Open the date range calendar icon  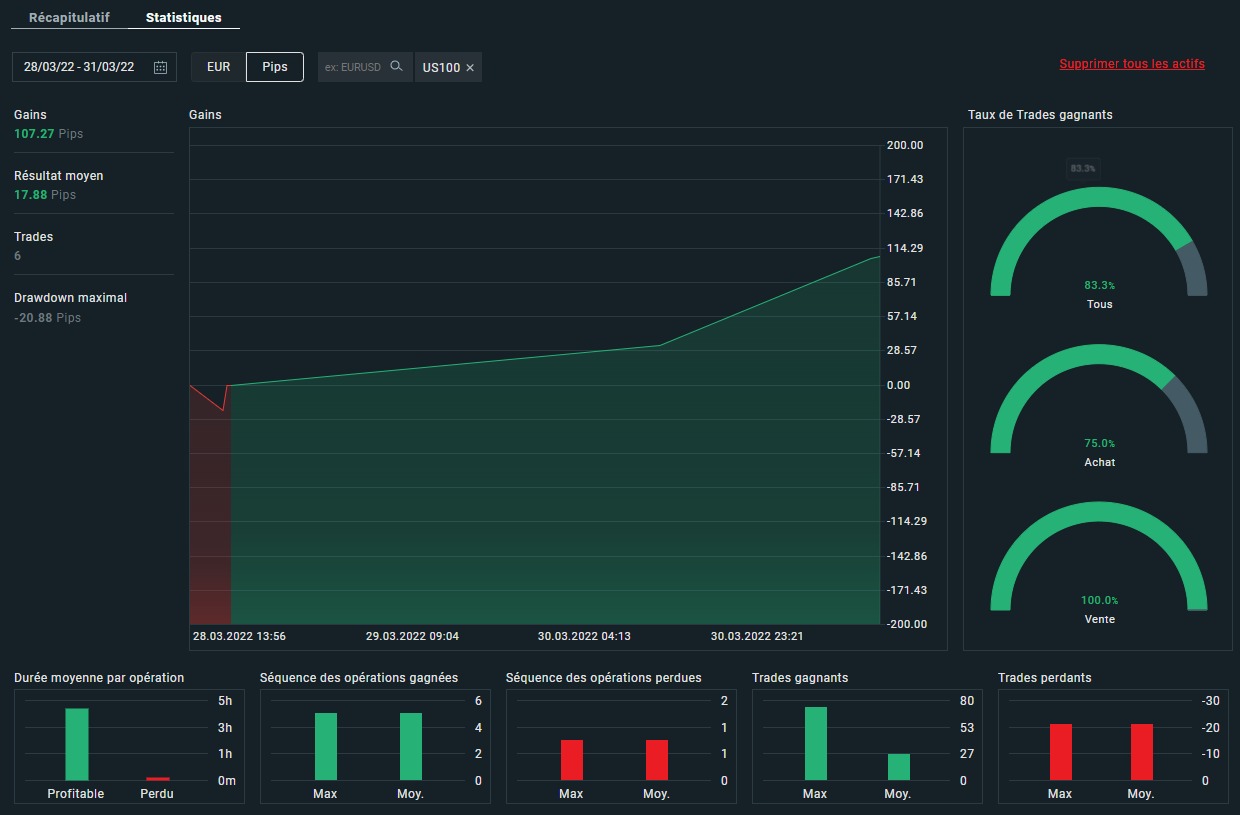point(160,67)
